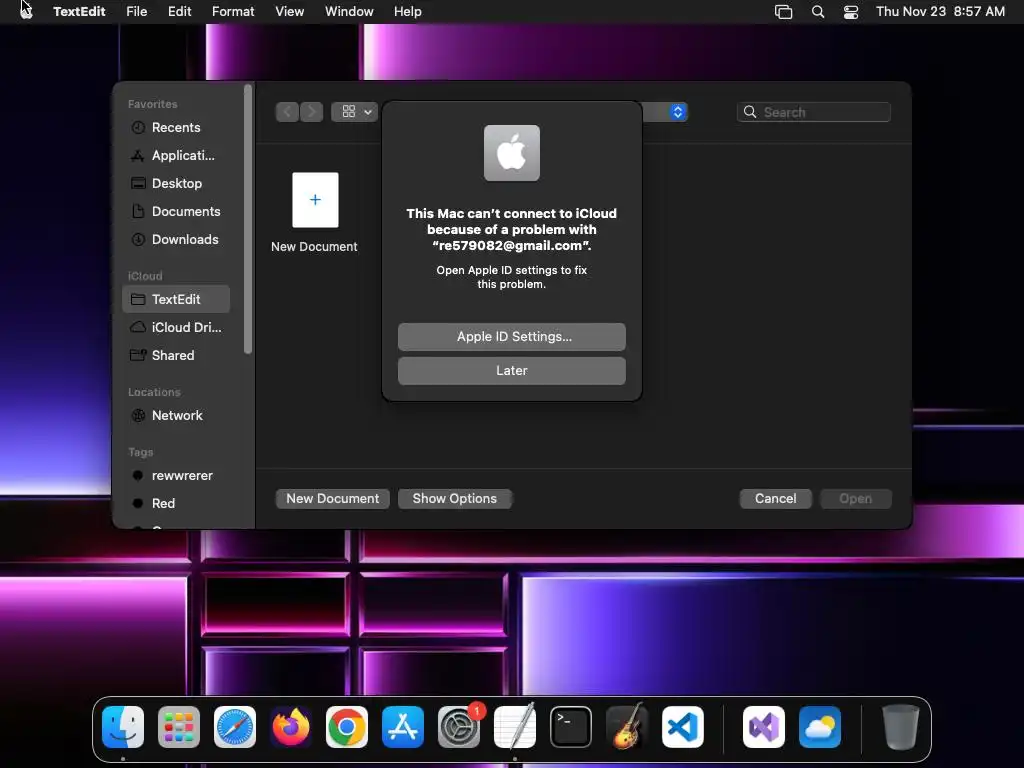
Task: Click the Show Options button
Action: coord(455,499)
